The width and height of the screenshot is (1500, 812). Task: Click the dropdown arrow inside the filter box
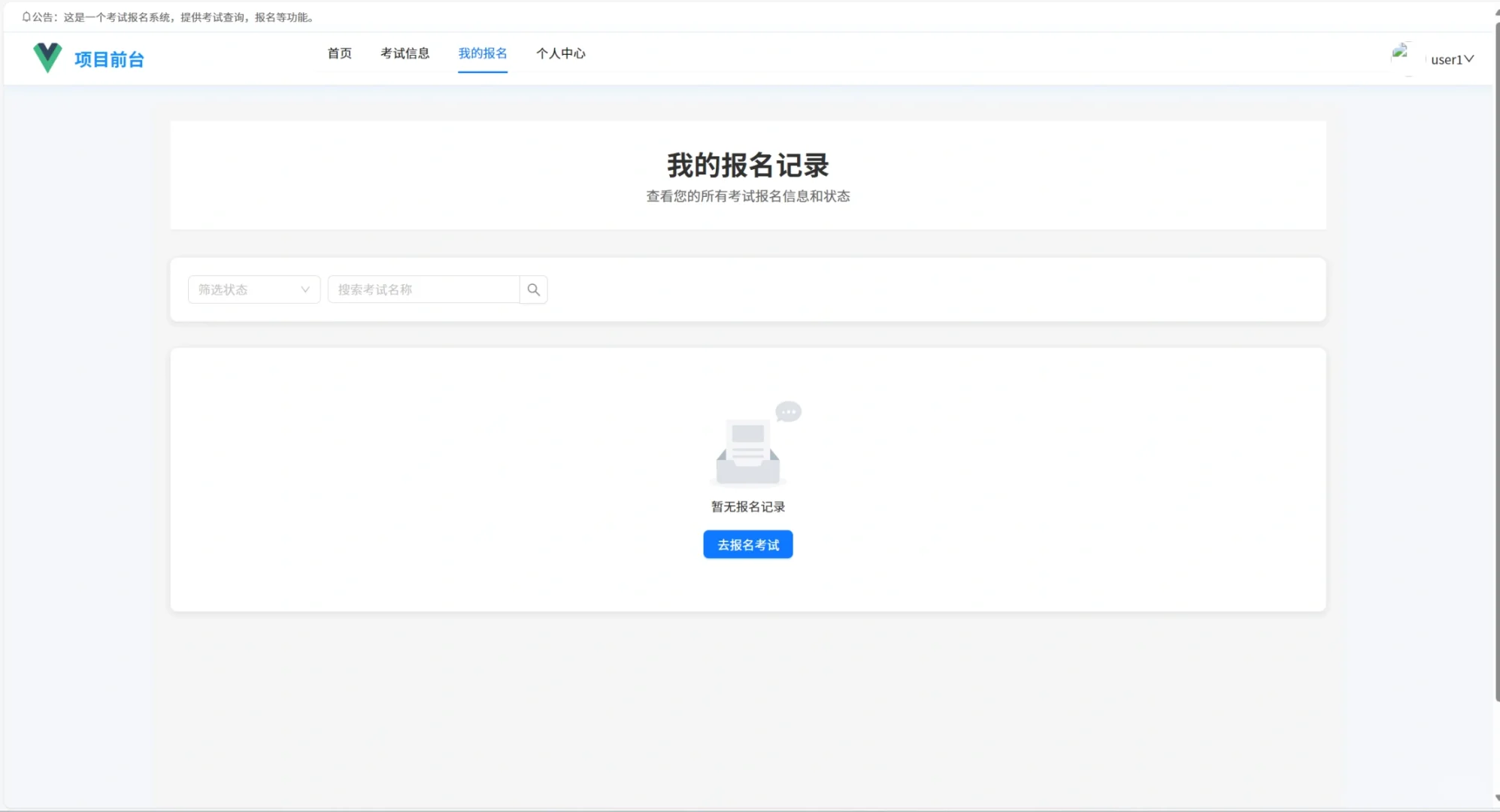click(305, 289)
